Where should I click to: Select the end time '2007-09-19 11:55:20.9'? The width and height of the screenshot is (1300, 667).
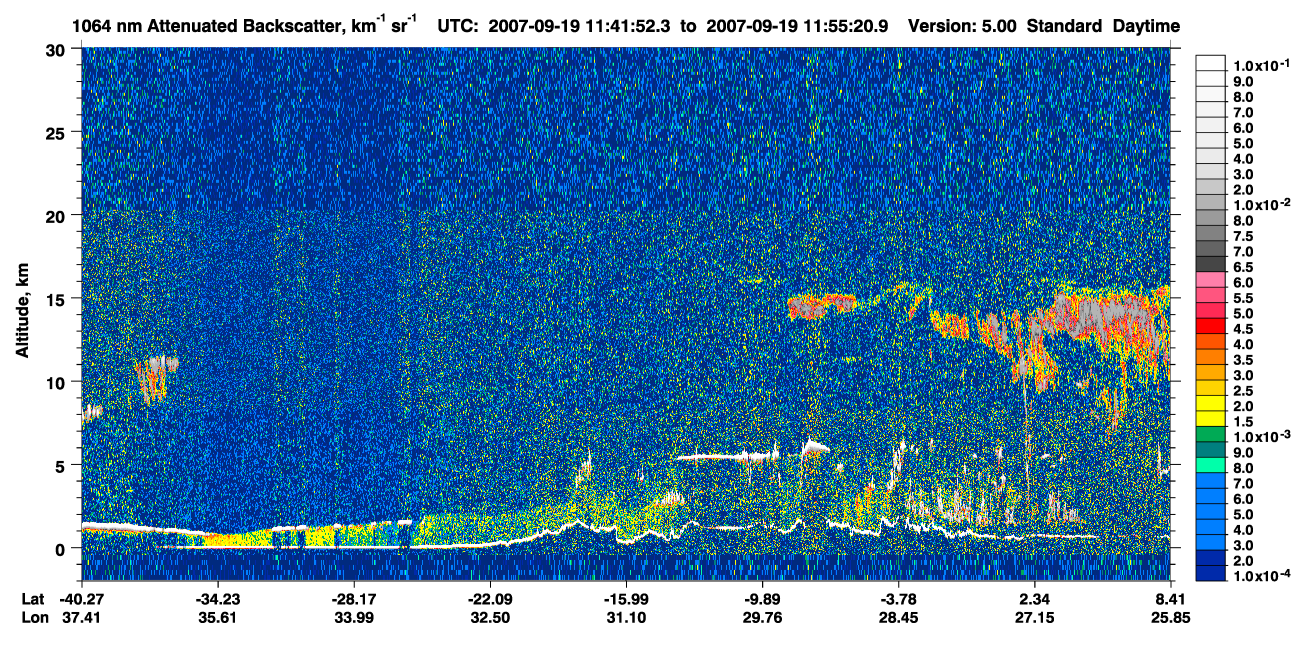(x=798, y=26)
